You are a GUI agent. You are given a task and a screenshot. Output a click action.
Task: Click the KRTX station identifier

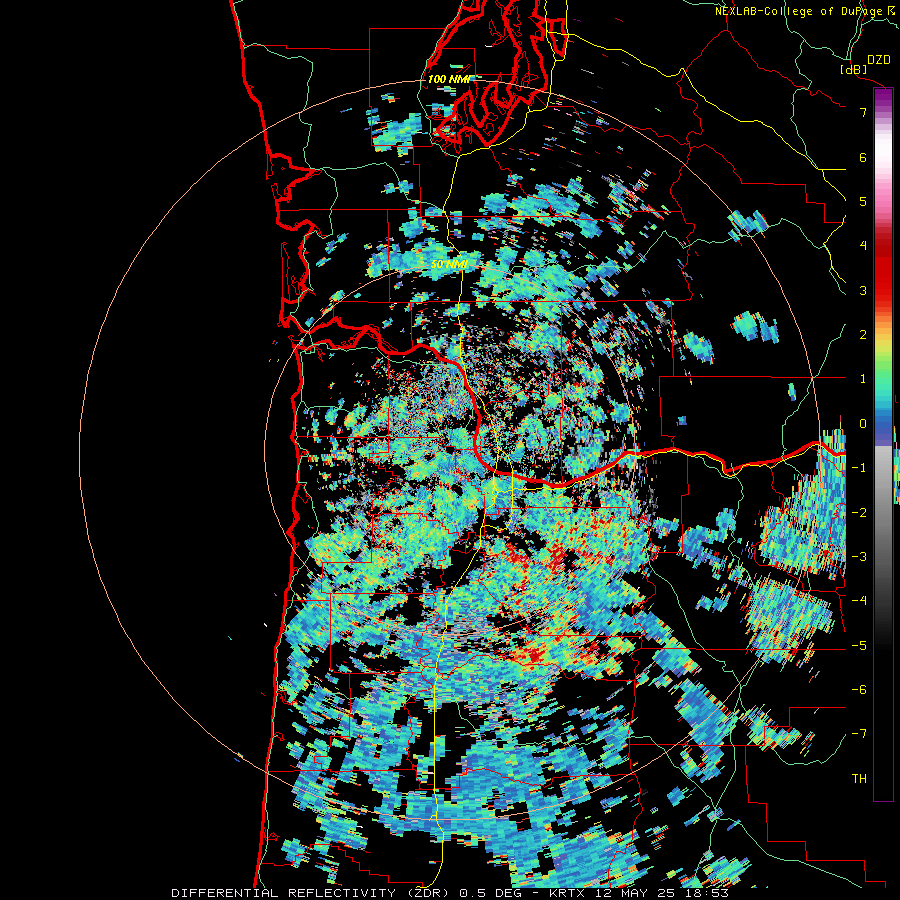point(567,893)
